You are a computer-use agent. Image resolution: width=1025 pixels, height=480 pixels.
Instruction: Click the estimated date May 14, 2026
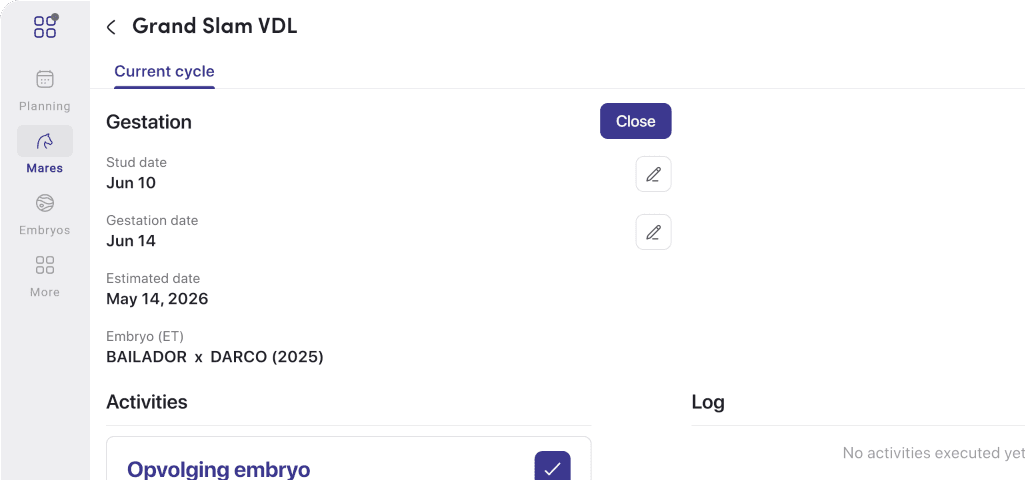pyautogui.click(x=157, y=299)
